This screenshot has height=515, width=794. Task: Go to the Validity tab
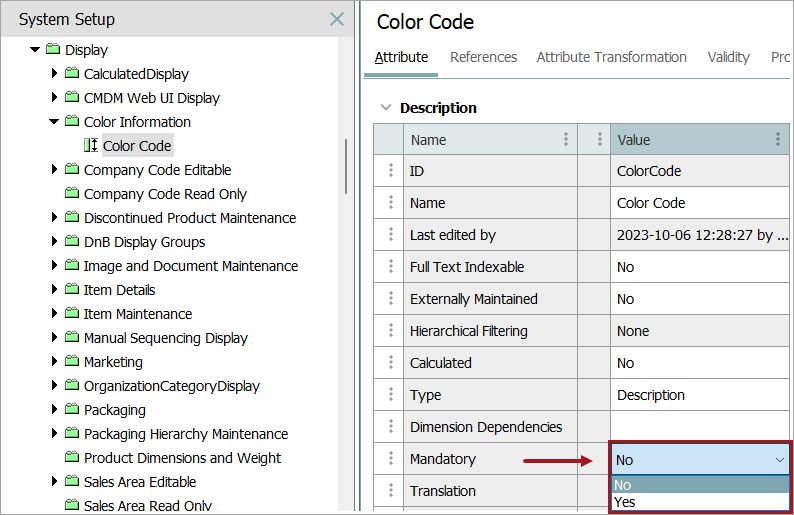[728, 57]
